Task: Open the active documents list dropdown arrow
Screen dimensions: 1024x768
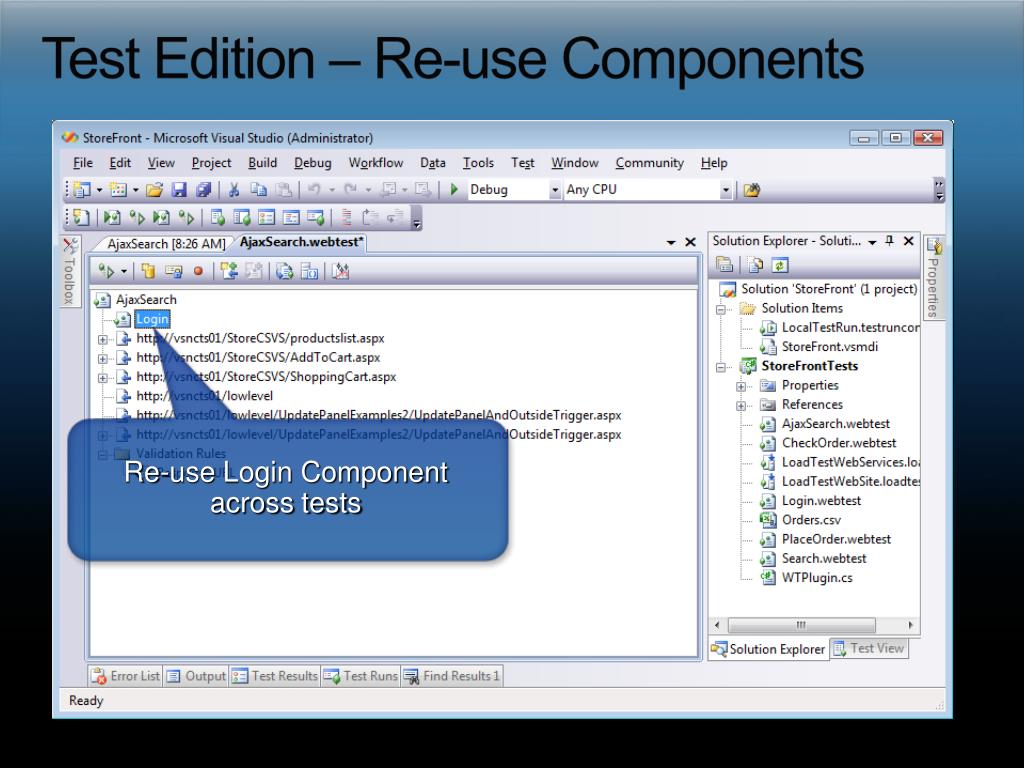Action: coord(671,242)
